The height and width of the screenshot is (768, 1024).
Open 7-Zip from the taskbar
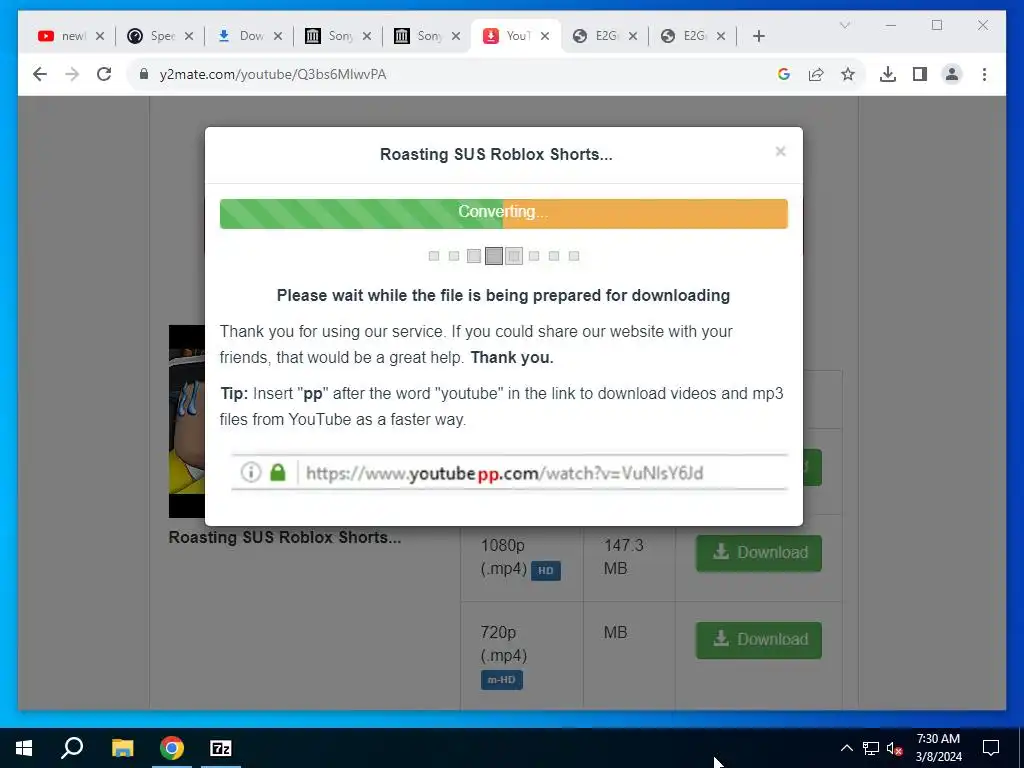221,748
